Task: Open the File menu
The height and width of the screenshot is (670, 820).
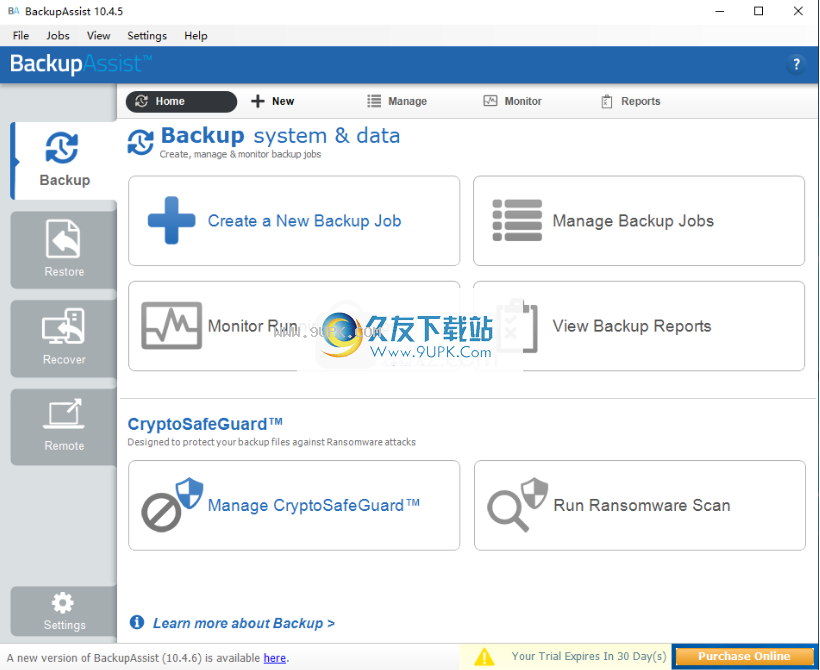Action: click(x=21, y=36)
